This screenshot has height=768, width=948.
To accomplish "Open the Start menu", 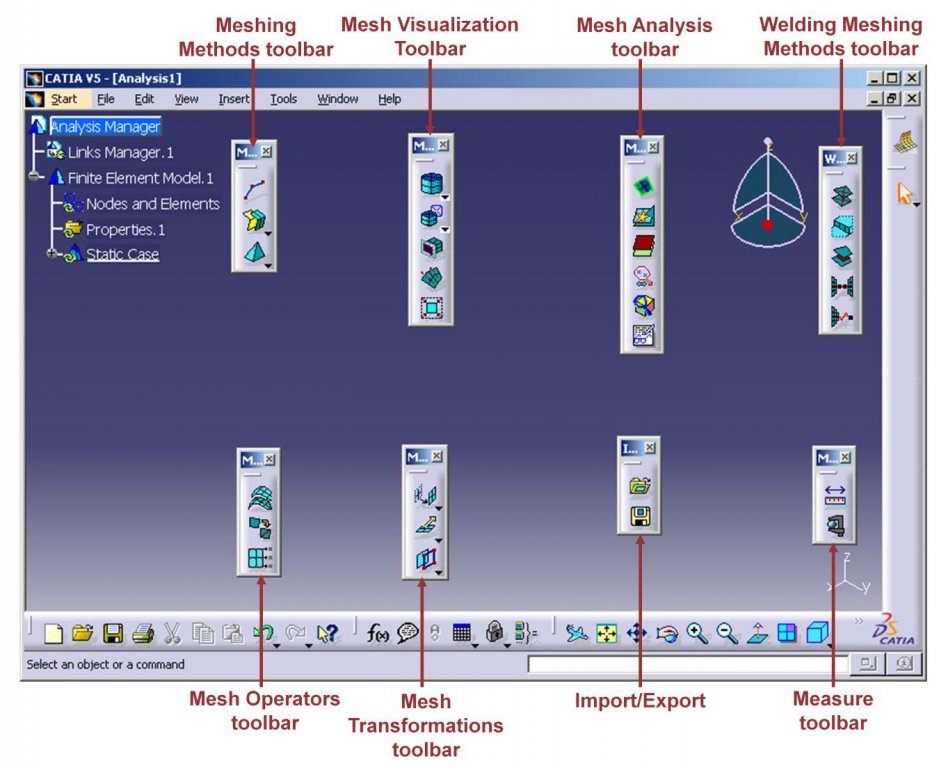I will (63, 99).
